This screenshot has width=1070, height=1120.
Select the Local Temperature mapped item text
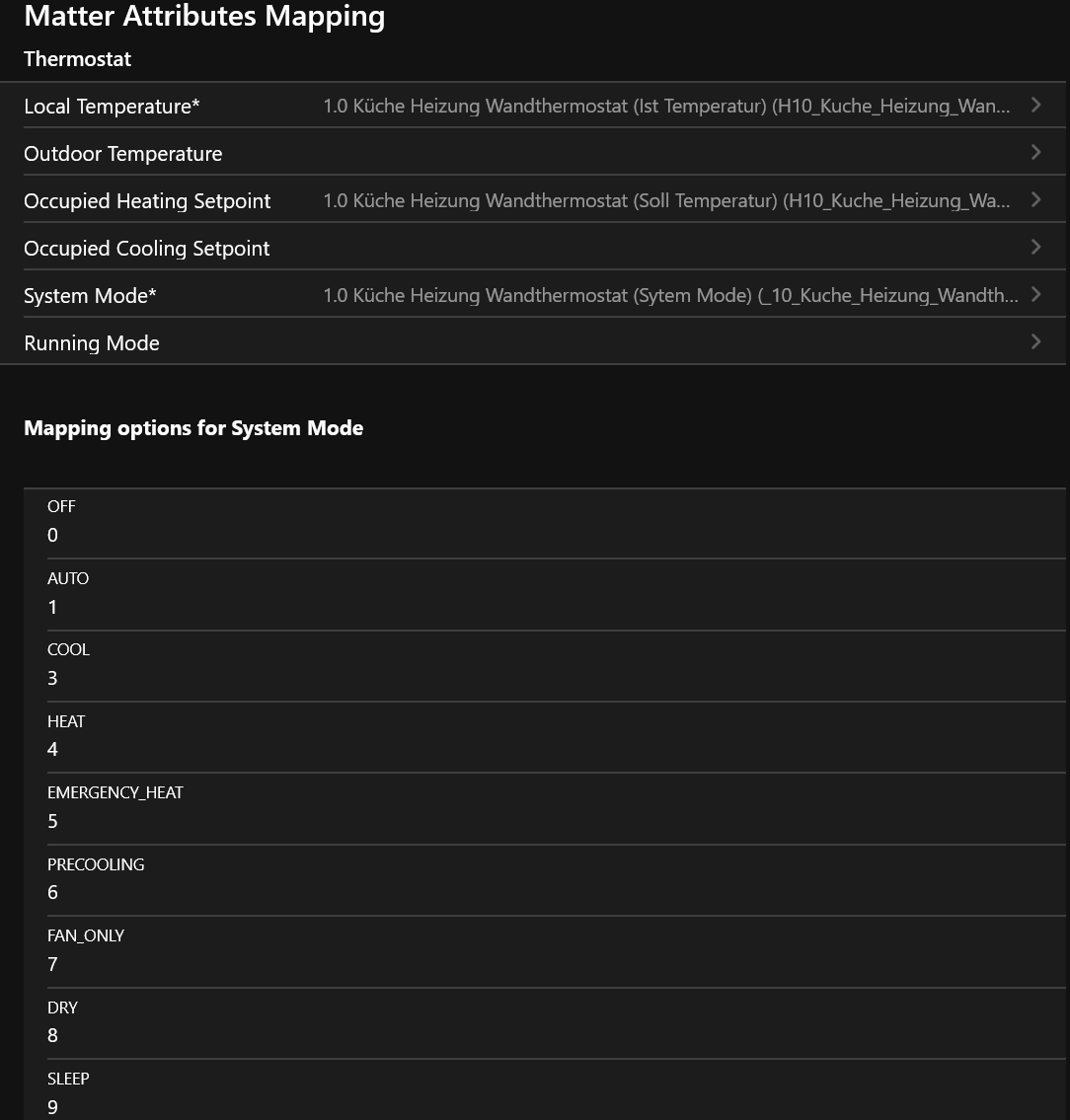tap(666, 106)
